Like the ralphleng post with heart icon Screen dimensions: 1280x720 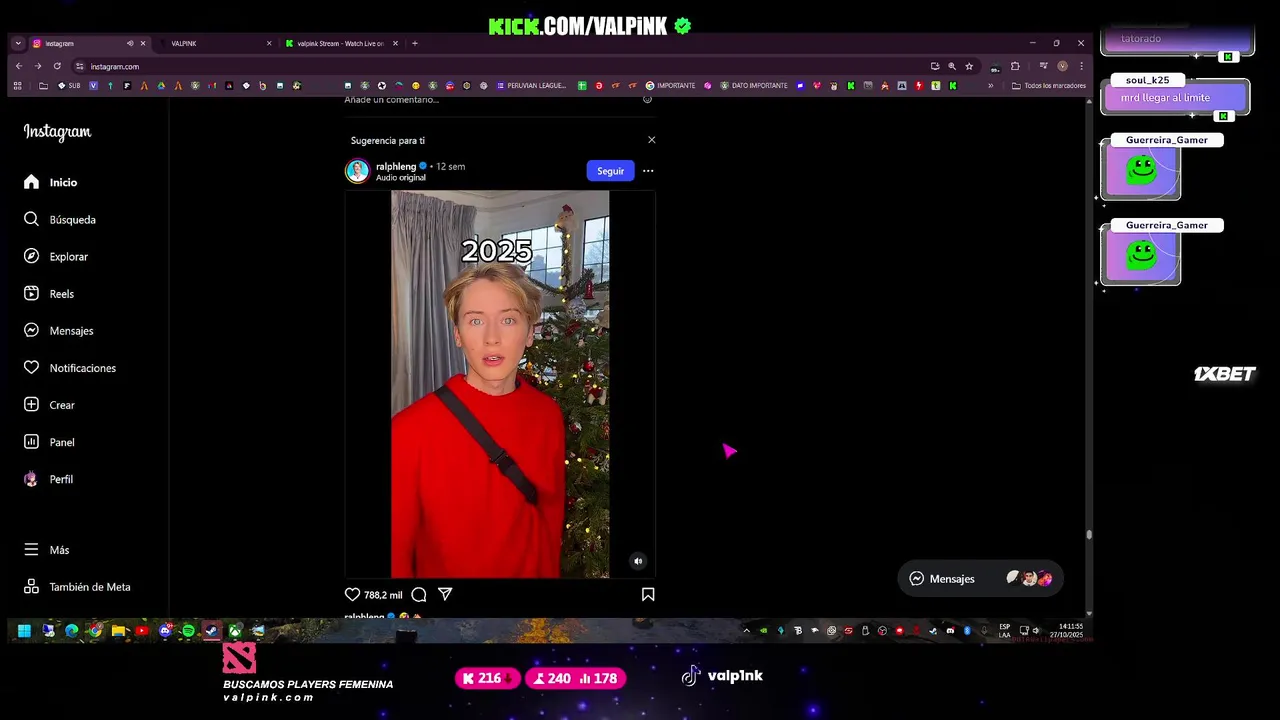pos(352,594)
